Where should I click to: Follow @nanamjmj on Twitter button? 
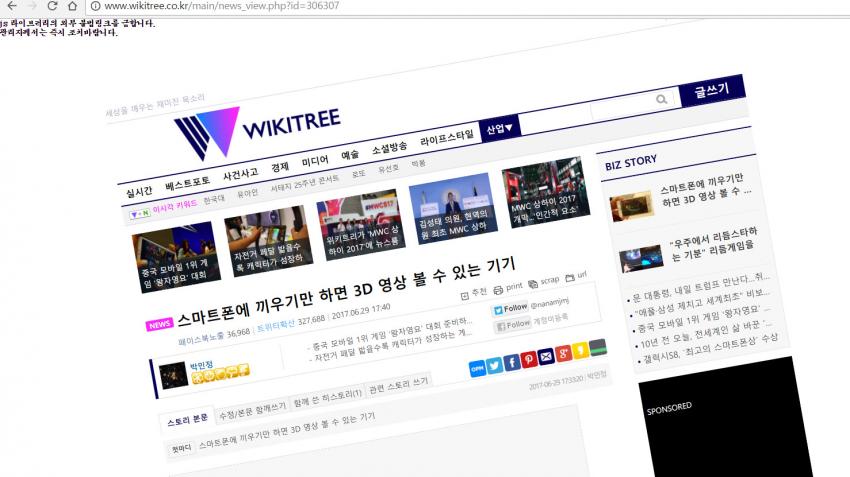click(510, 309)
